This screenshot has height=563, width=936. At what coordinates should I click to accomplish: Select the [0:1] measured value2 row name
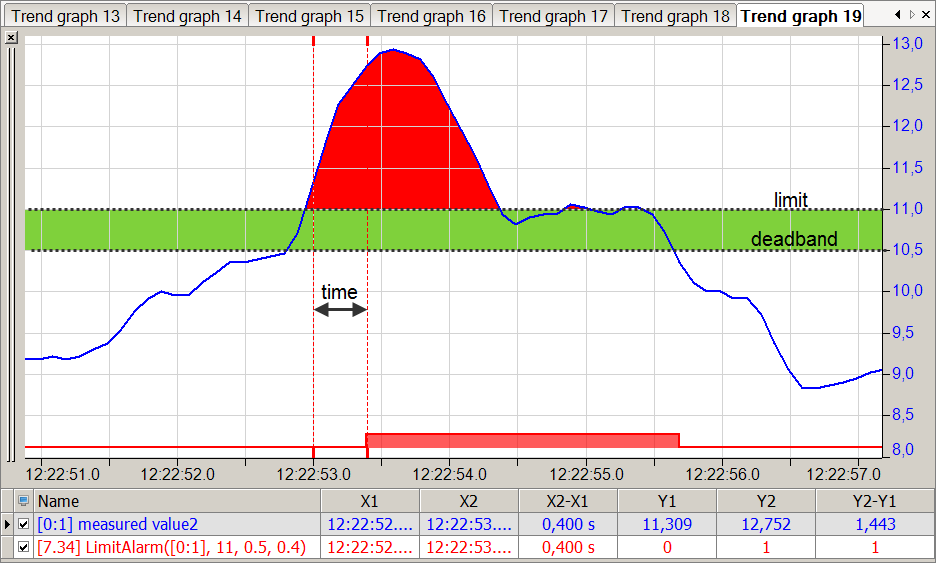[x=118, y=524]
